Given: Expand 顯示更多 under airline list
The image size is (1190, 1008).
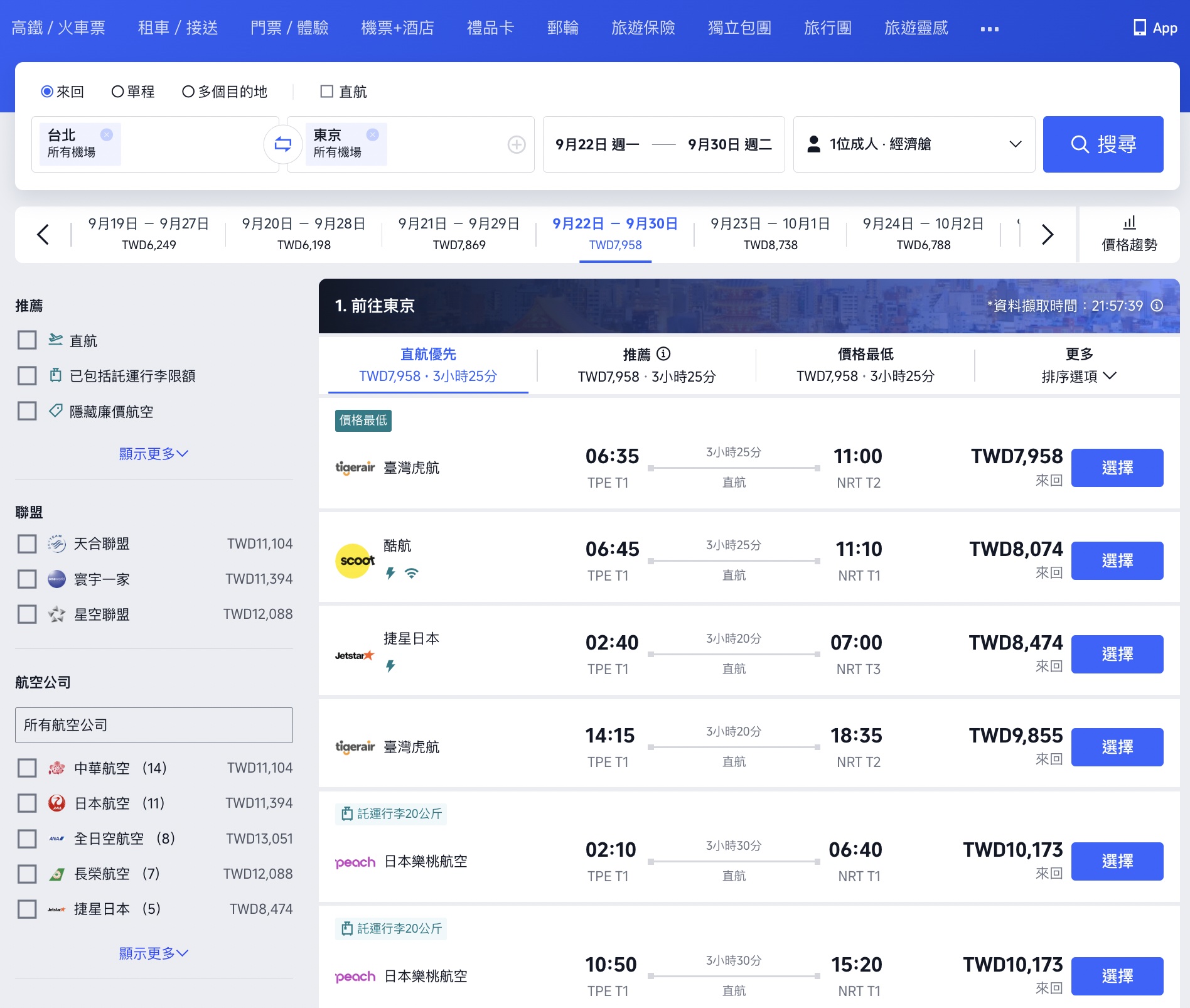Looking at the screenshot, I should pyautogui.click(x=154, y=953).
